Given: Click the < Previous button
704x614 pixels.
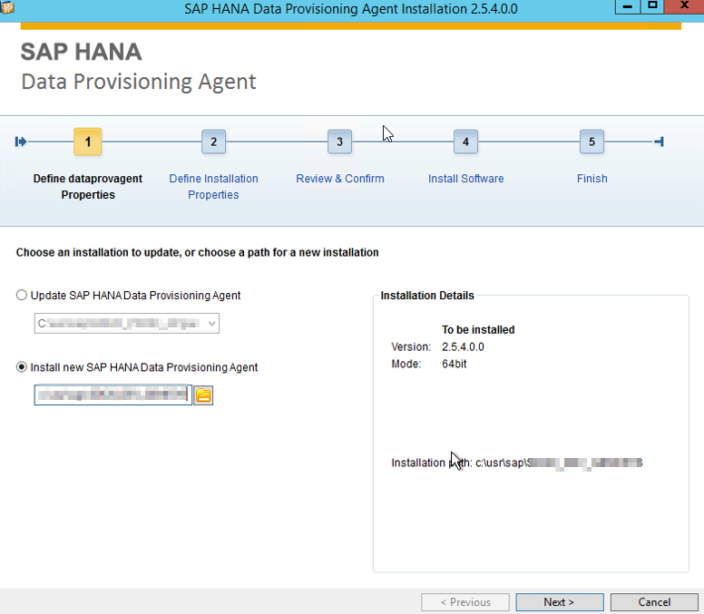Looking at the screenshot, I should pyautogui.click(x=465, y=602).
